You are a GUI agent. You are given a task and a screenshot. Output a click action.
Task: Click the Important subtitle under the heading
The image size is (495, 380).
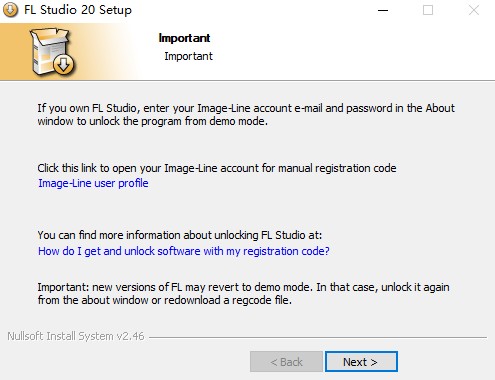[x=188, y=56]
